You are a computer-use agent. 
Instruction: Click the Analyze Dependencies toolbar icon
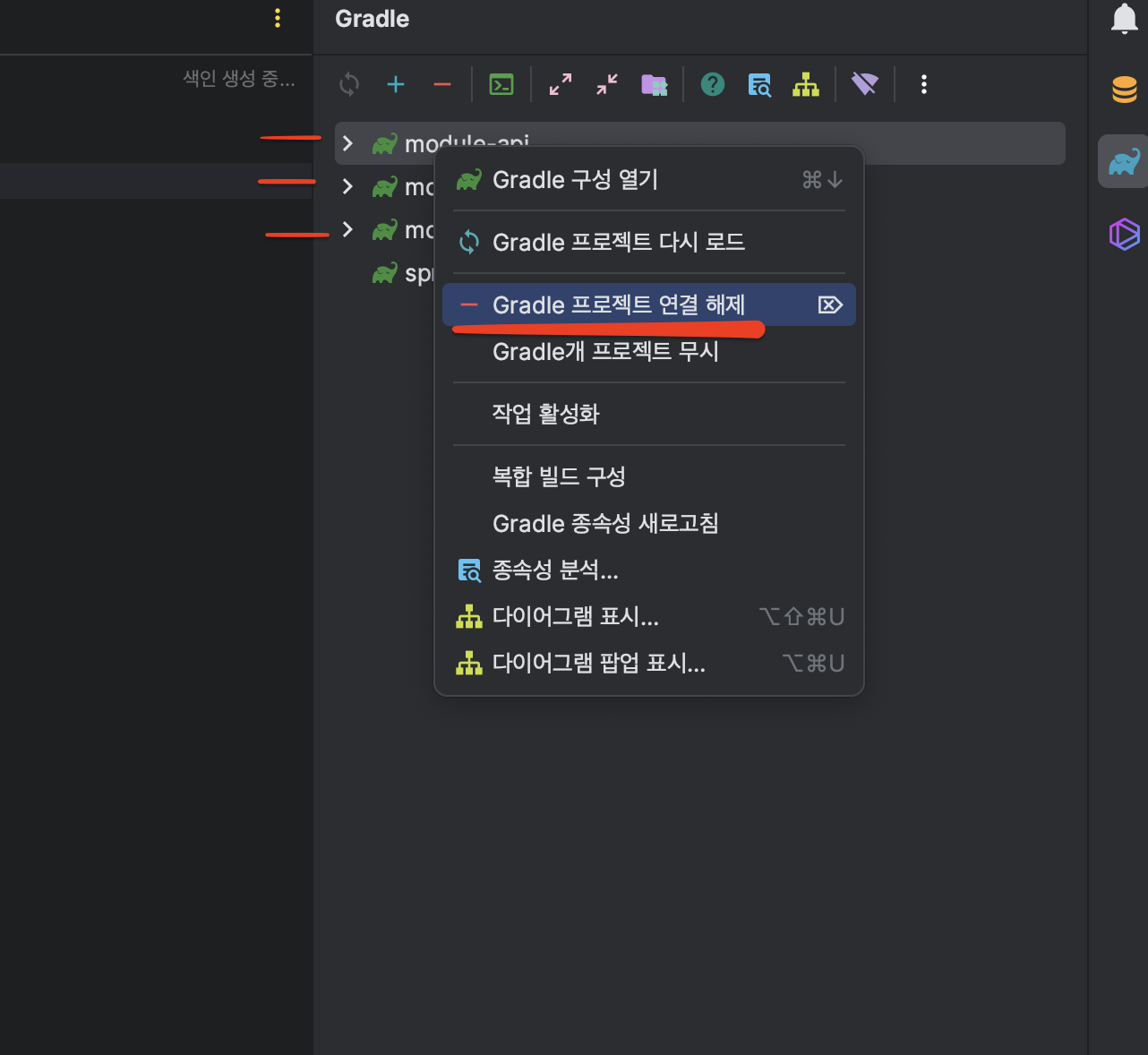coord(759,85)
